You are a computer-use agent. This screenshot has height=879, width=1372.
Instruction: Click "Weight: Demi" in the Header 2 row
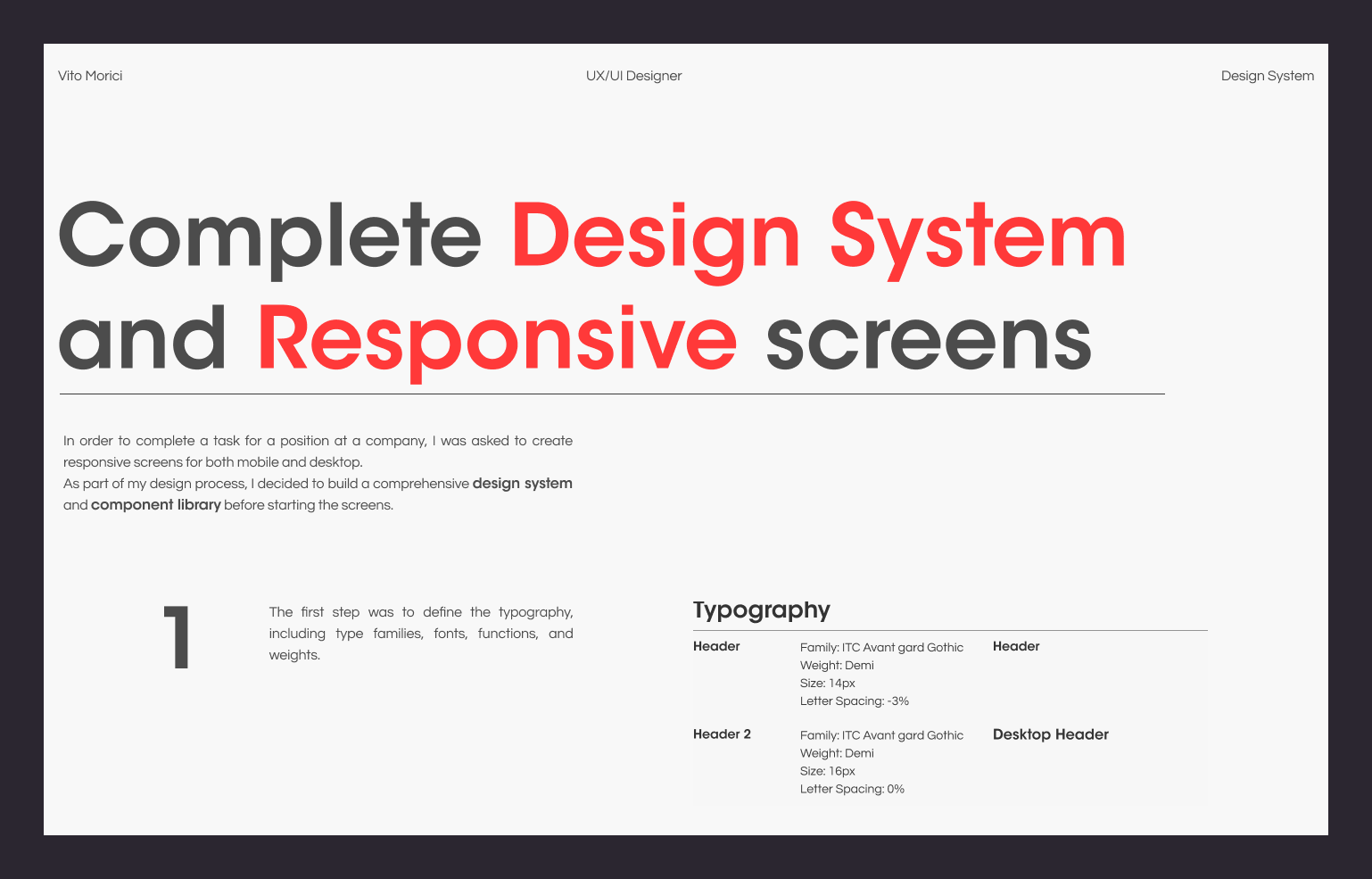(x=837, y=753)
